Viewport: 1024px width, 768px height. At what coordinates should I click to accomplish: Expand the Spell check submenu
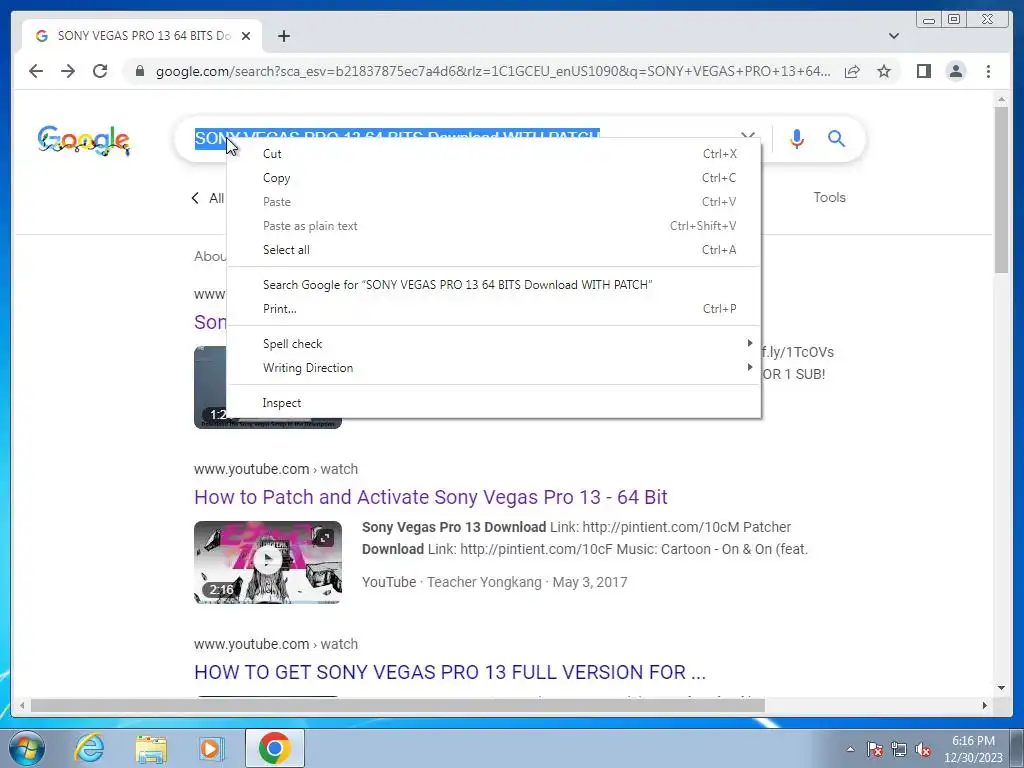[494, 344]
